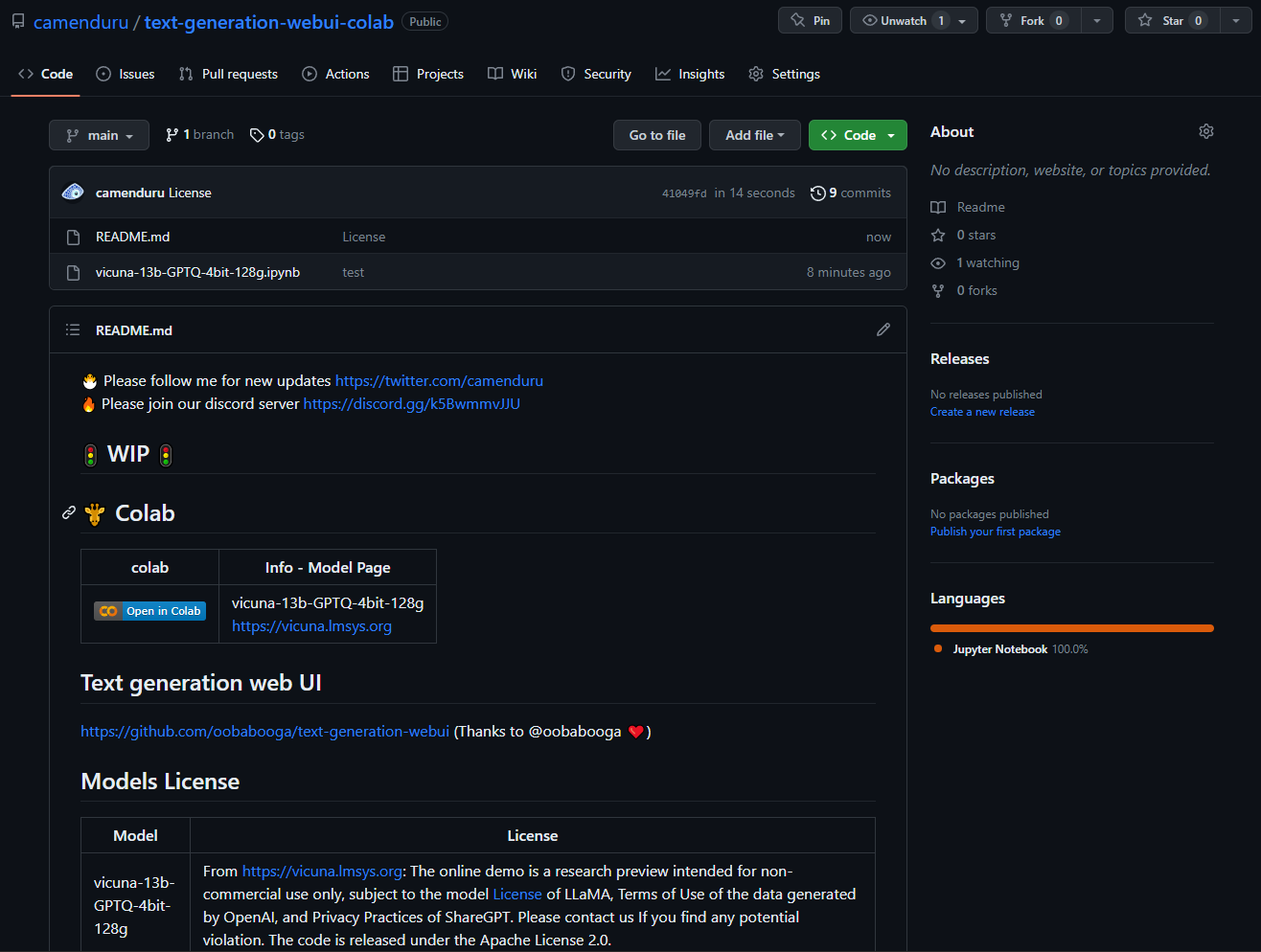Open the Pull requests tab

click(x=228, y=74)
